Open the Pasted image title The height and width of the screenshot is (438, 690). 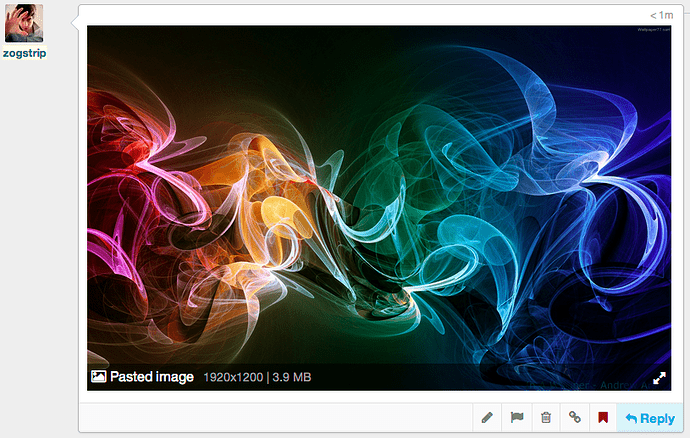(151, 377)
